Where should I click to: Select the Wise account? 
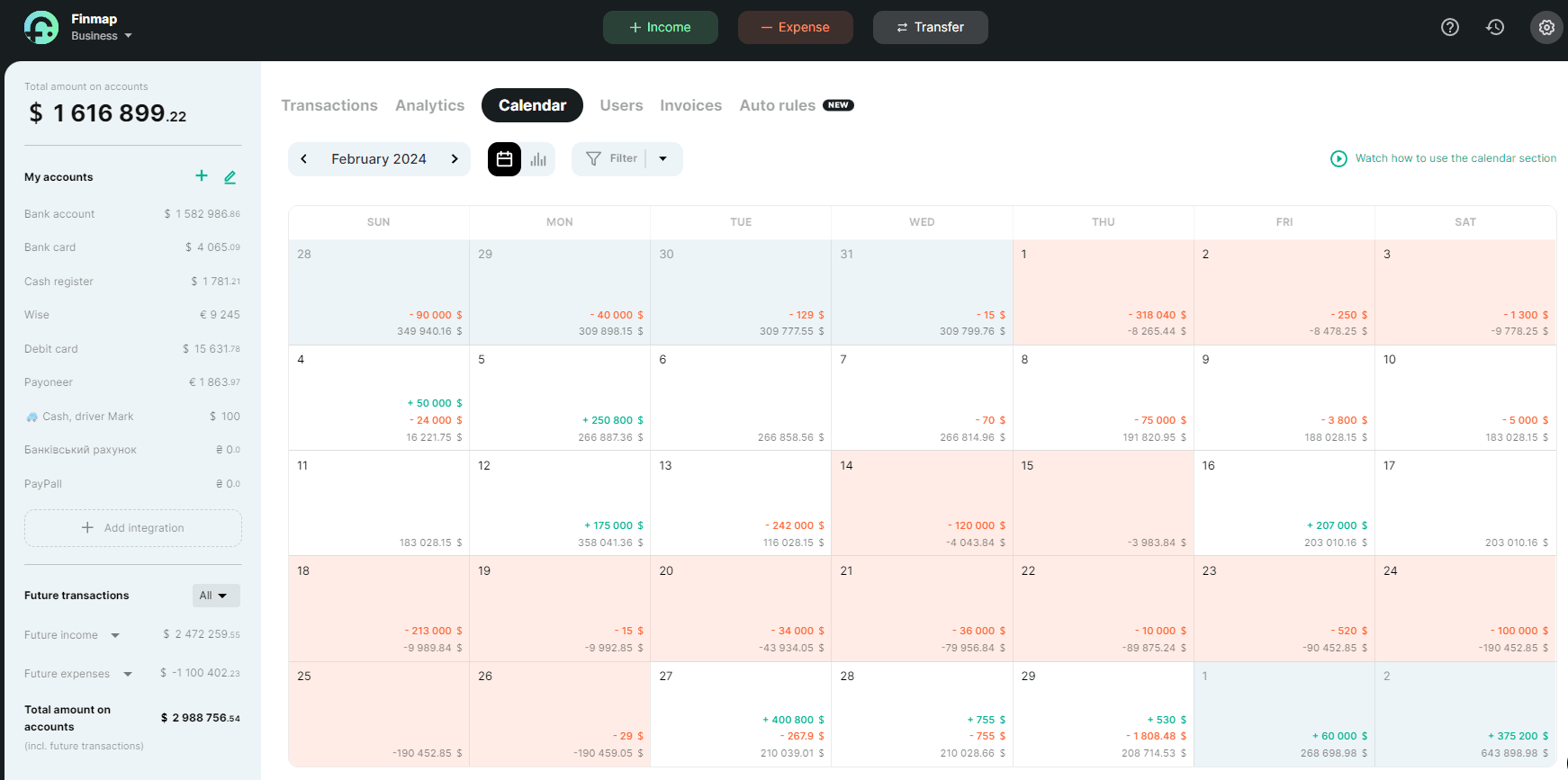(132, 315)
